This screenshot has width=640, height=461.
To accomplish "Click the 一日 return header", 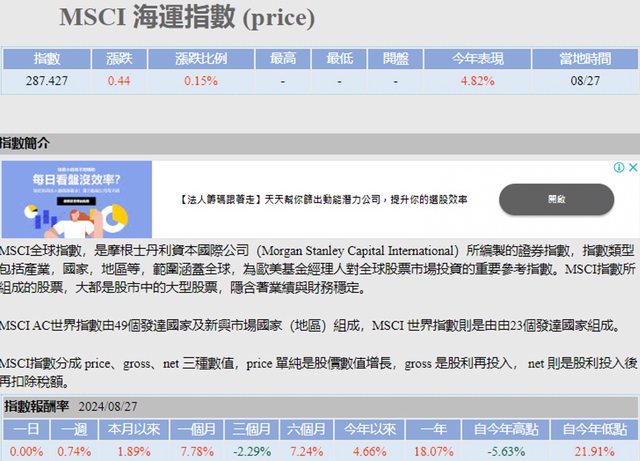I will pos(26,429).
